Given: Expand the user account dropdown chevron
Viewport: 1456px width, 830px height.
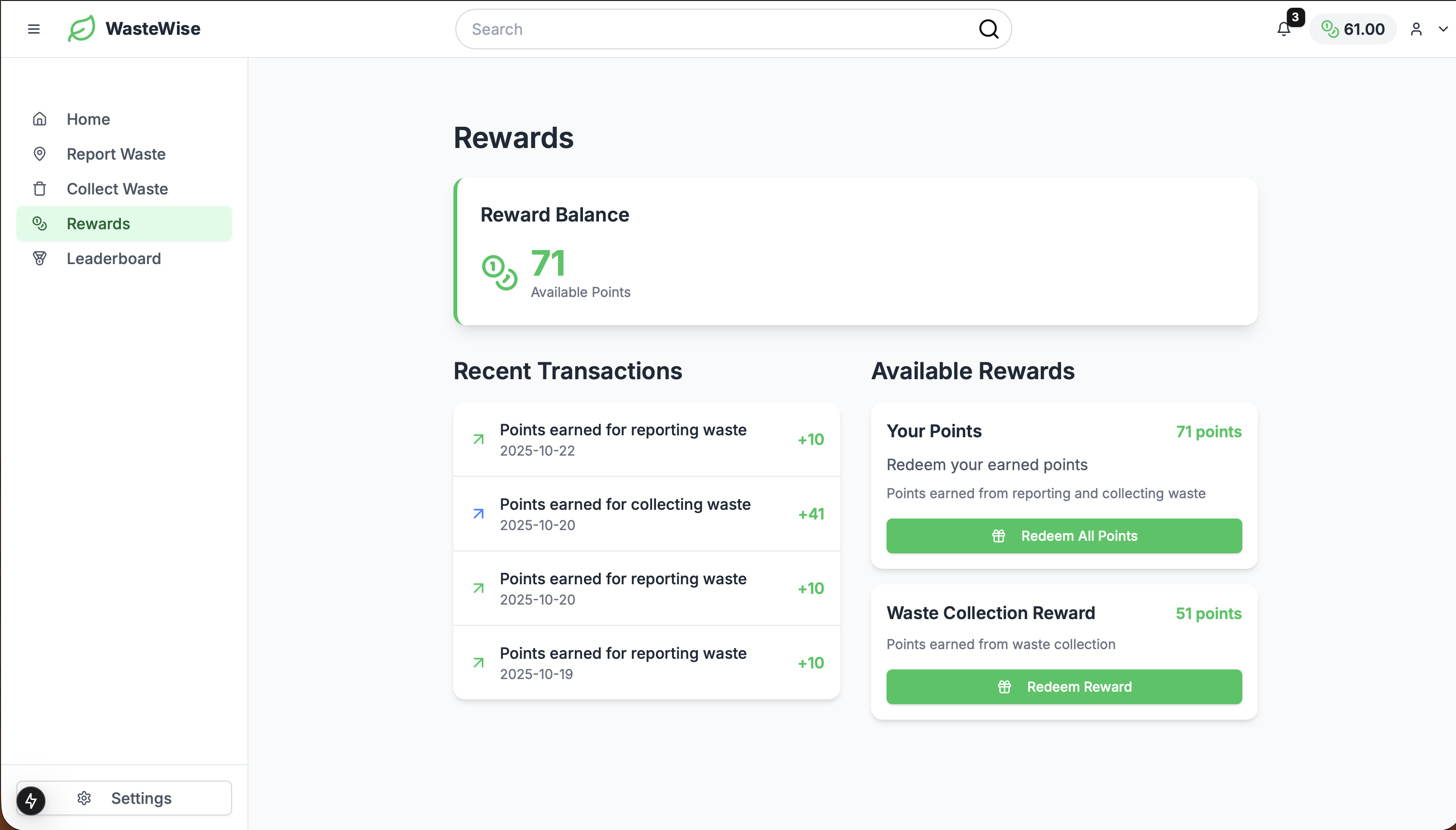Looking at the screenshot, I should (x=1443, y=29).
